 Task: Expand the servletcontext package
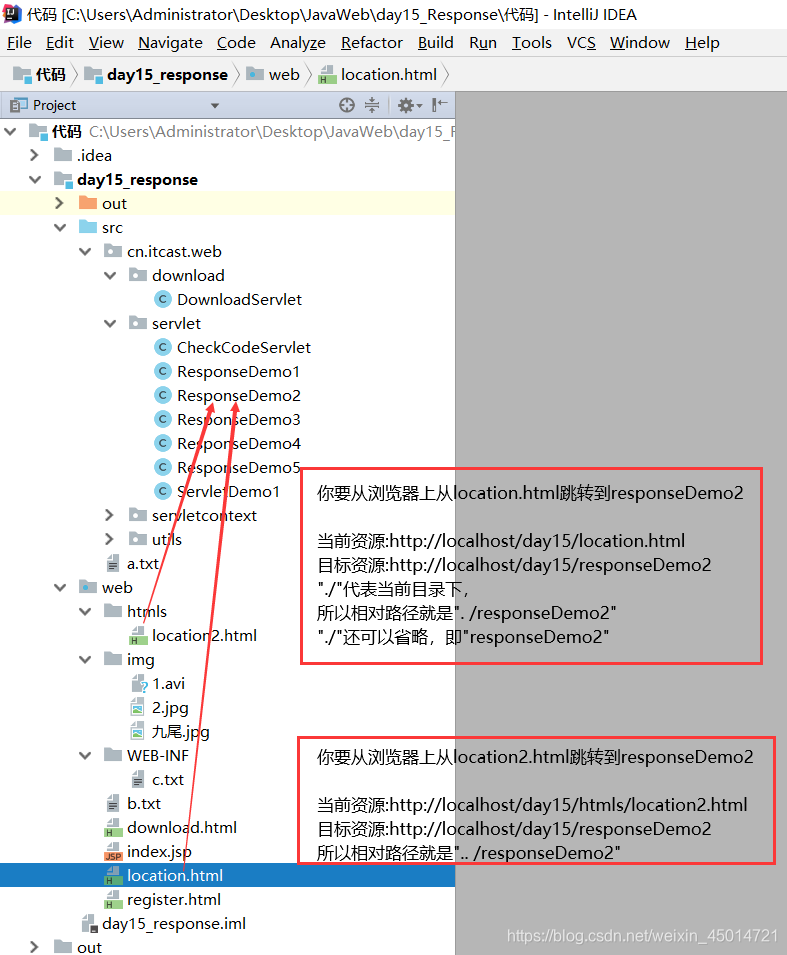(110, 515)
